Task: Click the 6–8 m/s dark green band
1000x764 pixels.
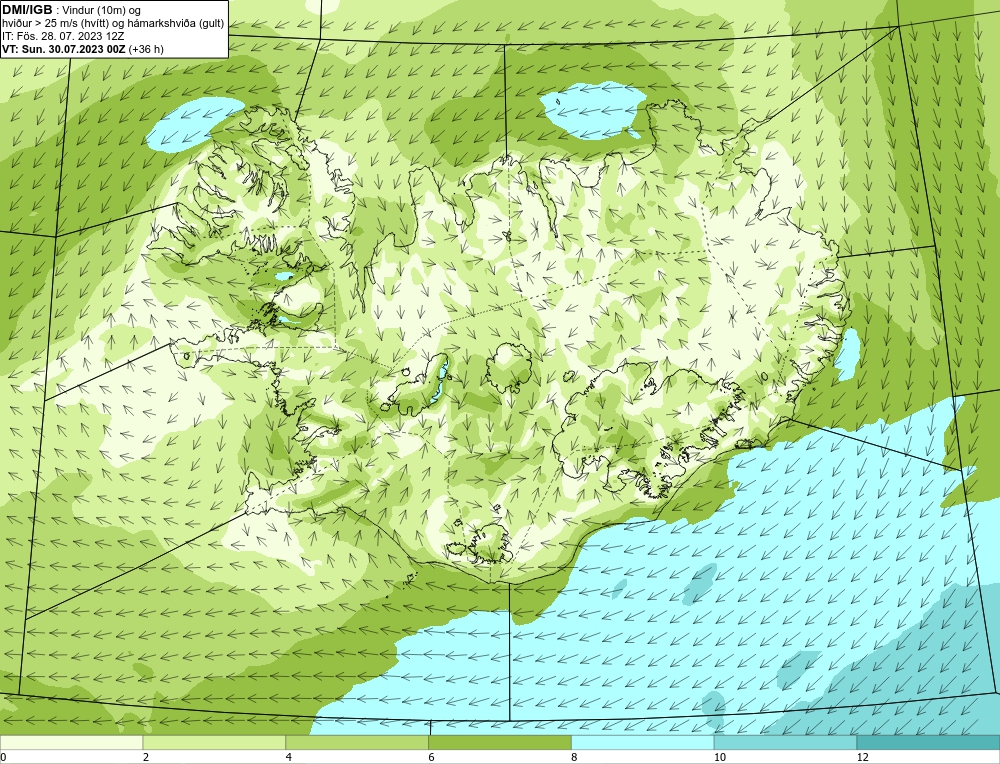Action: [500, 742]
